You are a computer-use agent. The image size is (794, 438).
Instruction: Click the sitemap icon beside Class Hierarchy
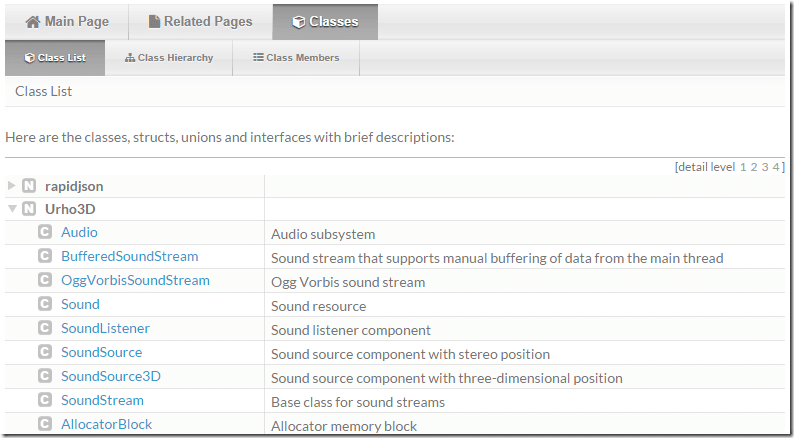coord(130,58)
